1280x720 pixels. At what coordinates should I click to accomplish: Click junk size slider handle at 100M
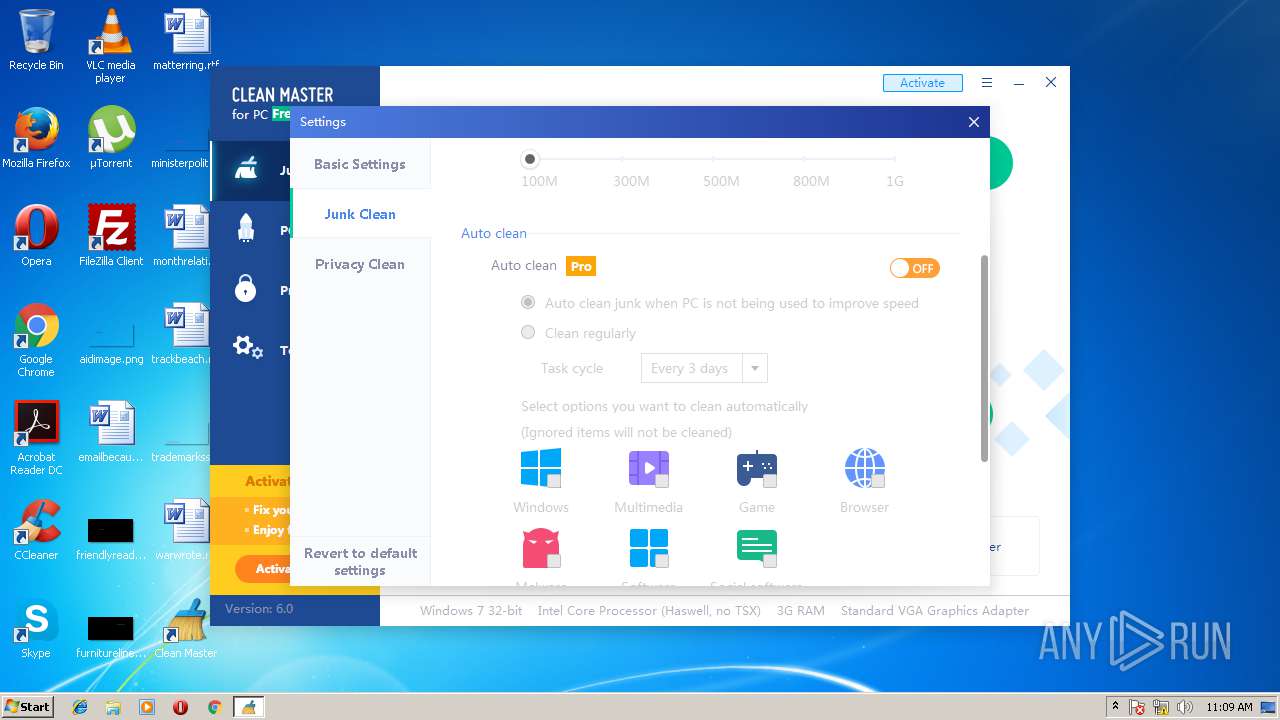click(x=530, y=159)
